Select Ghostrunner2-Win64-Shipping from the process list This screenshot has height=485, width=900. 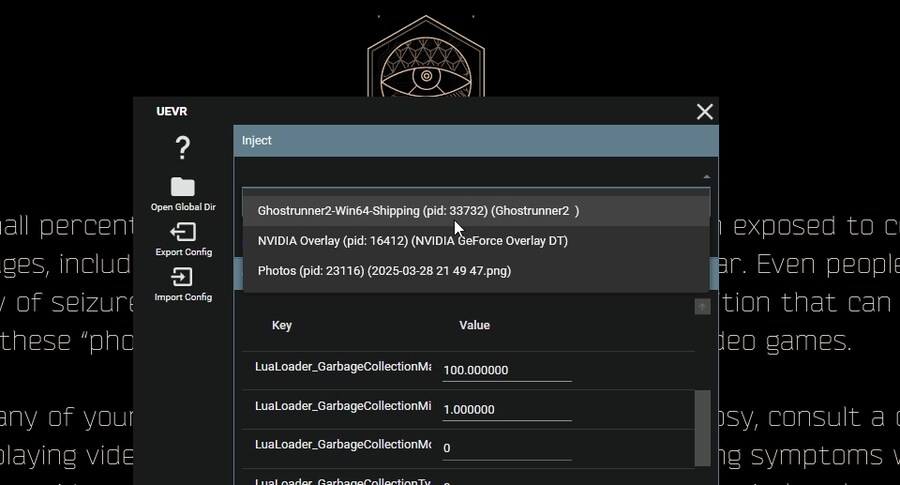[x=418, y=211]
